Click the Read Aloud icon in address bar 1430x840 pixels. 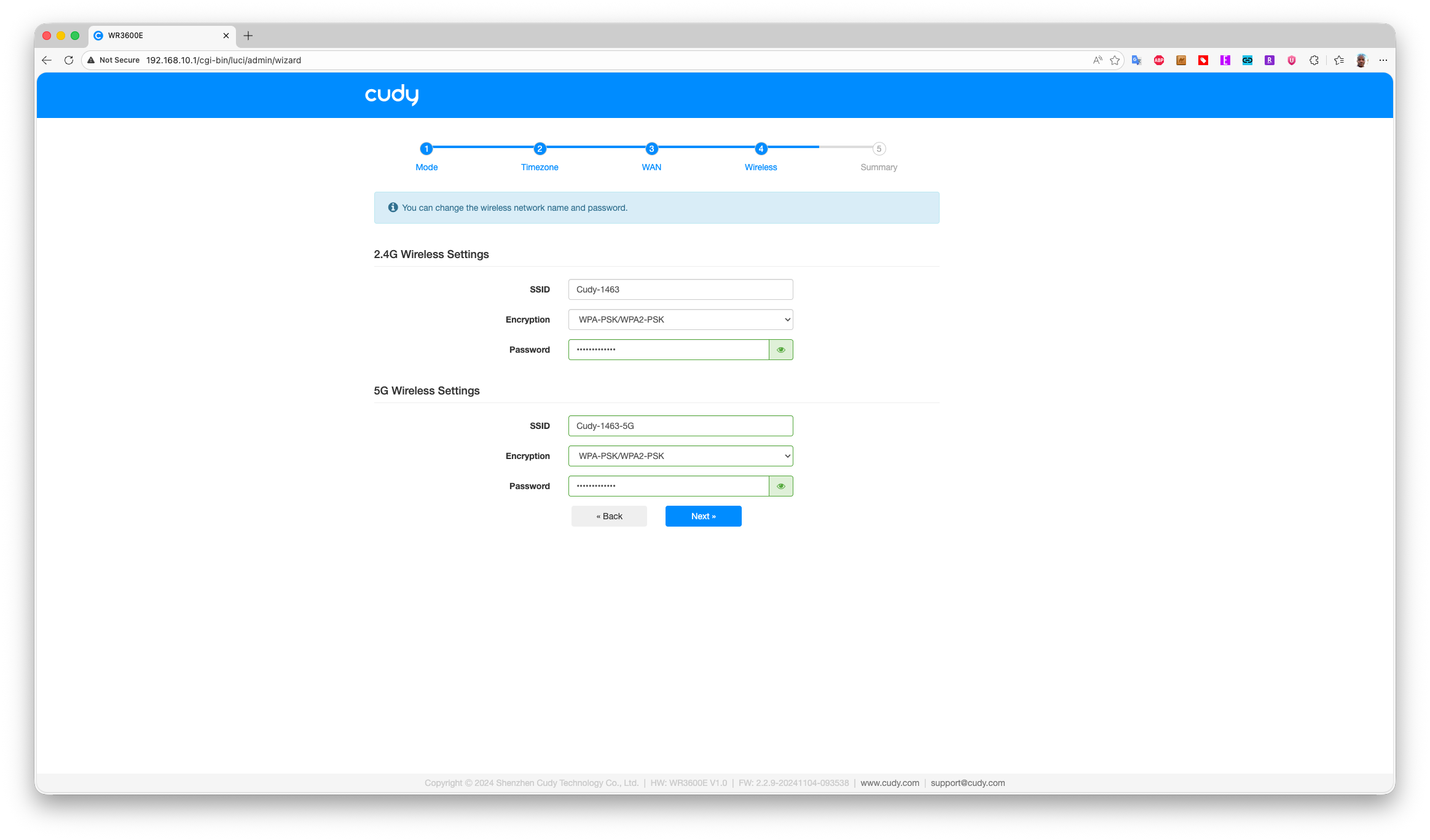coord(1097,60)
